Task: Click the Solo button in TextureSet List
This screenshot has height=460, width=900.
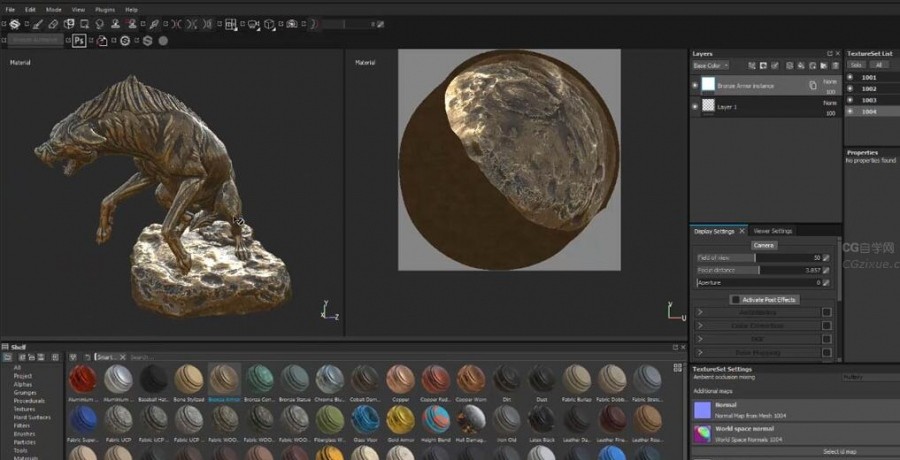Action: point(856,65)
